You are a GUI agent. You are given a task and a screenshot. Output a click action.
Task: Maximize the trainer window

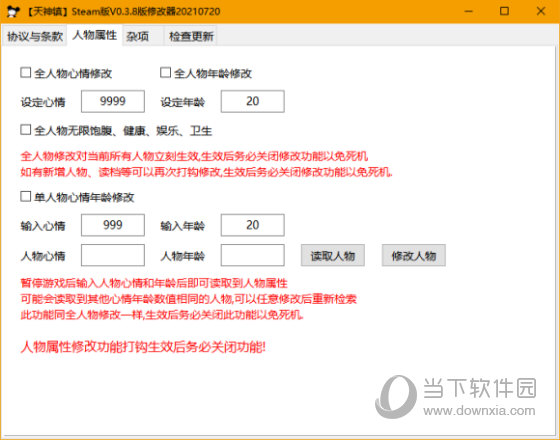[504, 11]
